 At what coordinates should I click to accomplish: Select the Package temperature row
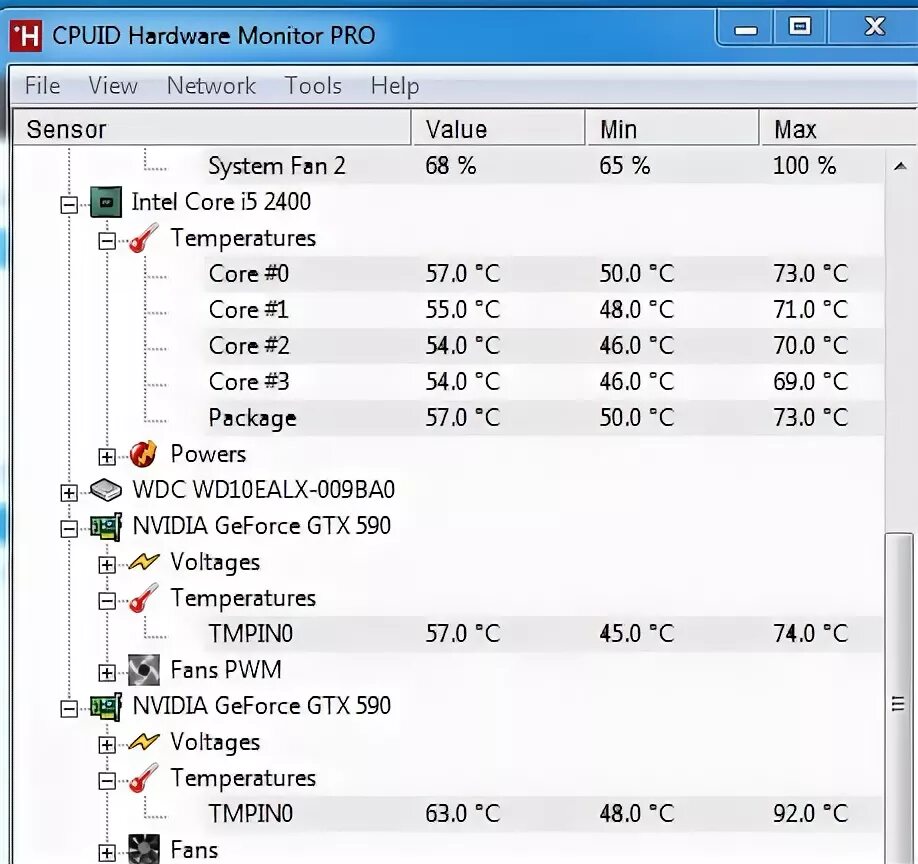click(x=544, y=418)
